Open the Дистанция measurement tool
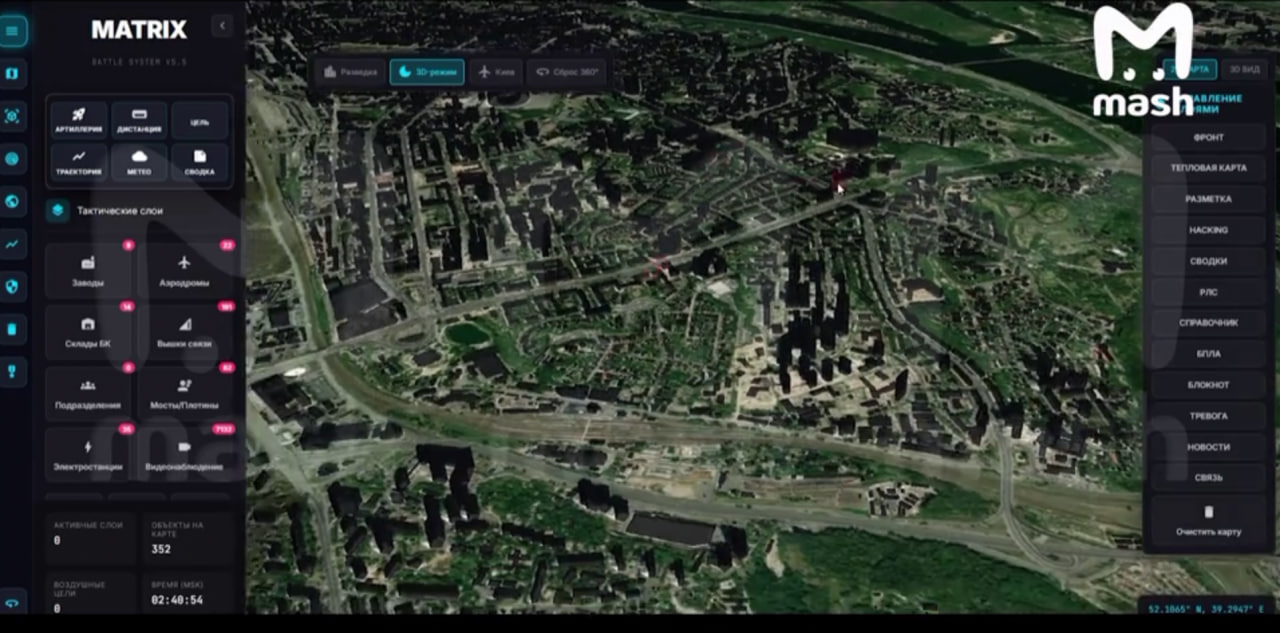Image resolution: width=1280 pixels, height=633 pixels. [139, 120]
